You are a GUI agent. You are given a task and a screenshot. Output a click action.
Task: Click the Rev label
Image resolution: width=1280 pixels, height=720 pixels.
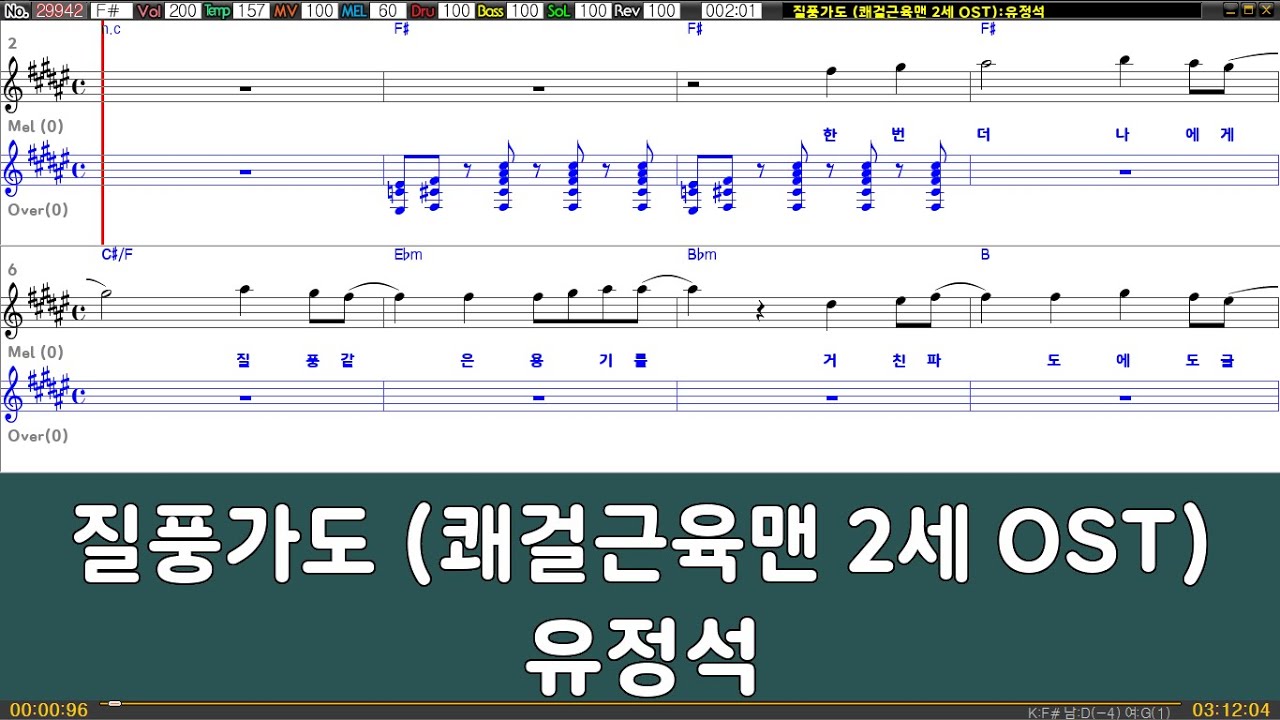tap(627, 11)
